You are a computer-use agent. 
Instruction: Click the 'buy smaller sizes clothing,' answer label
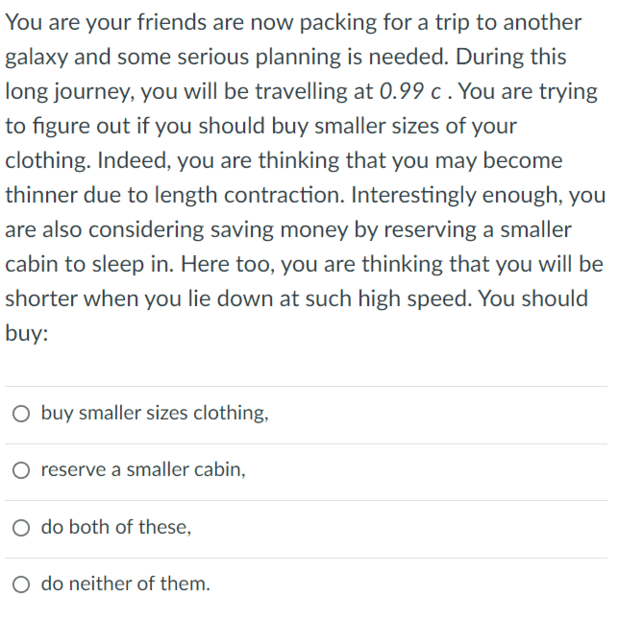coord(155,413)
